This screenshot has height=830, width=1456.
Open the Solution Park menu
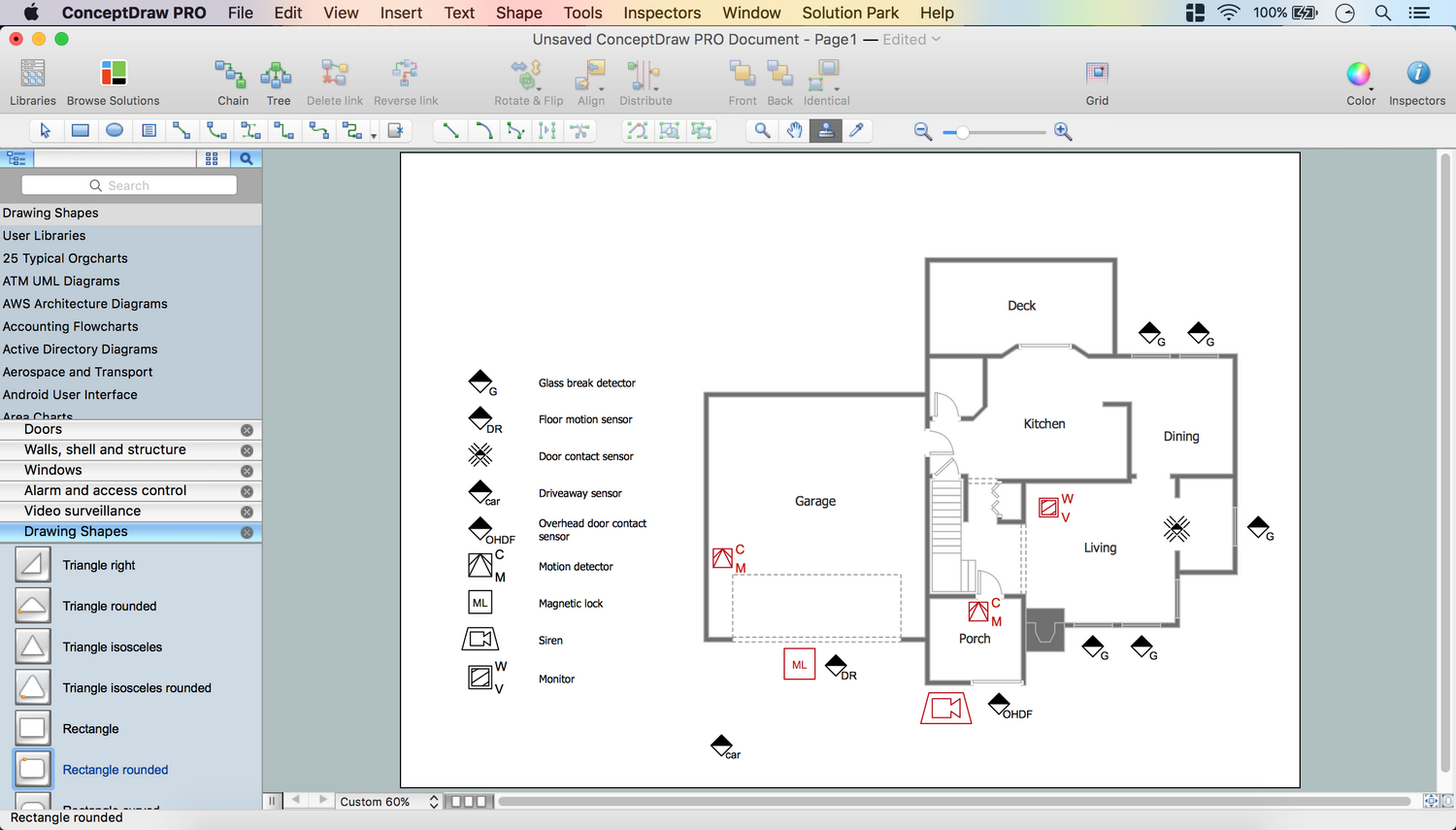point(849,13)
